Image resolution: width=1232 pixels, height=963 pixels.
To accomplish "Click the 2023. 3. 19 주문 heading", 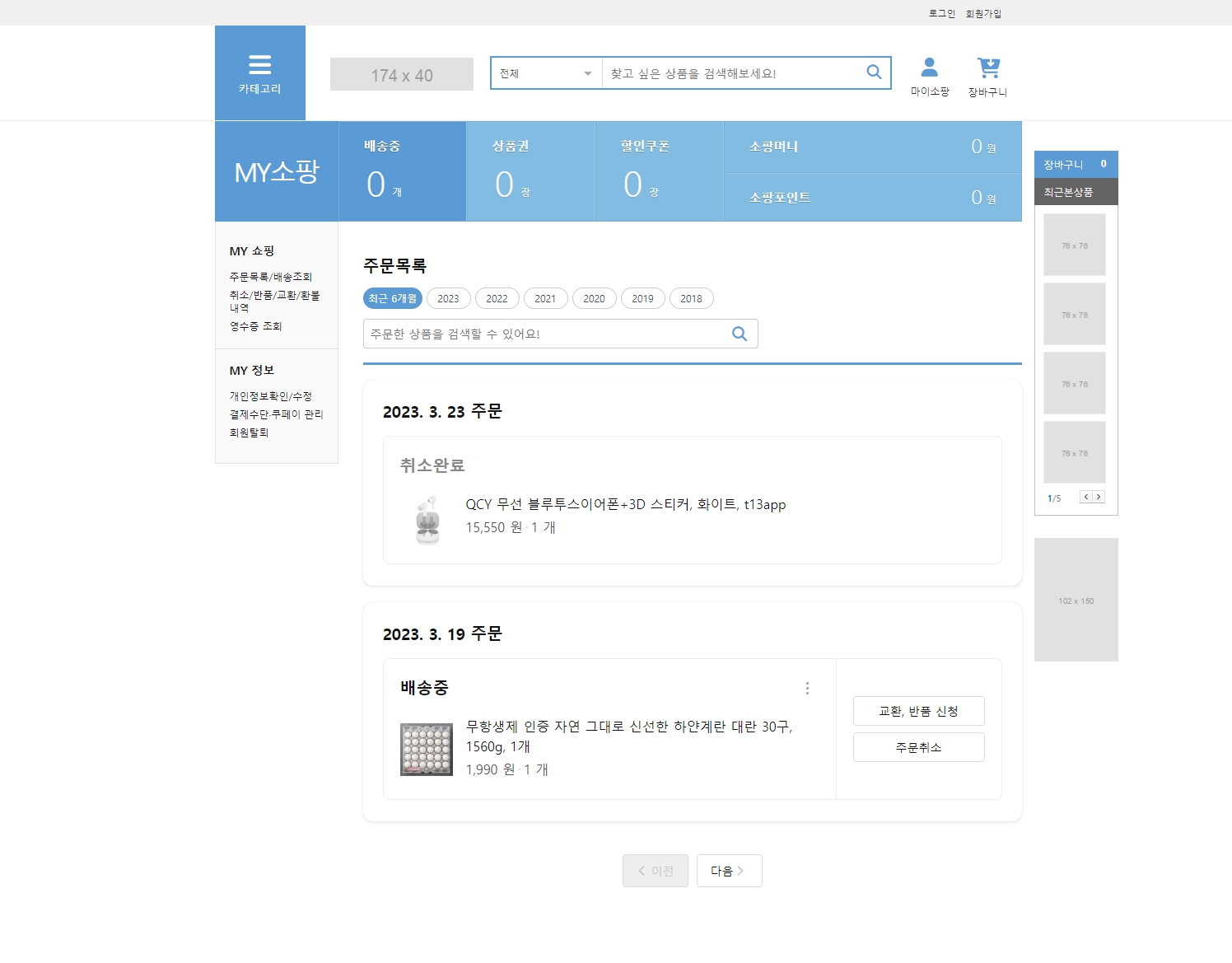I will point(442,633).
